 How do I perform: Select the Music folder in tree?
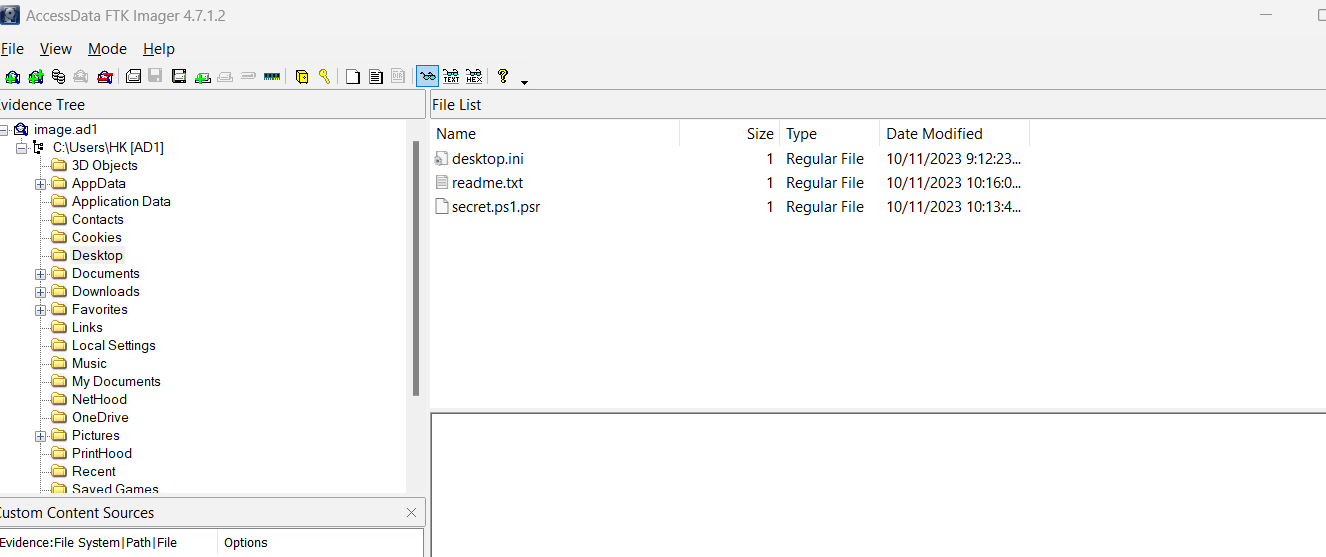tap(89, 364)
